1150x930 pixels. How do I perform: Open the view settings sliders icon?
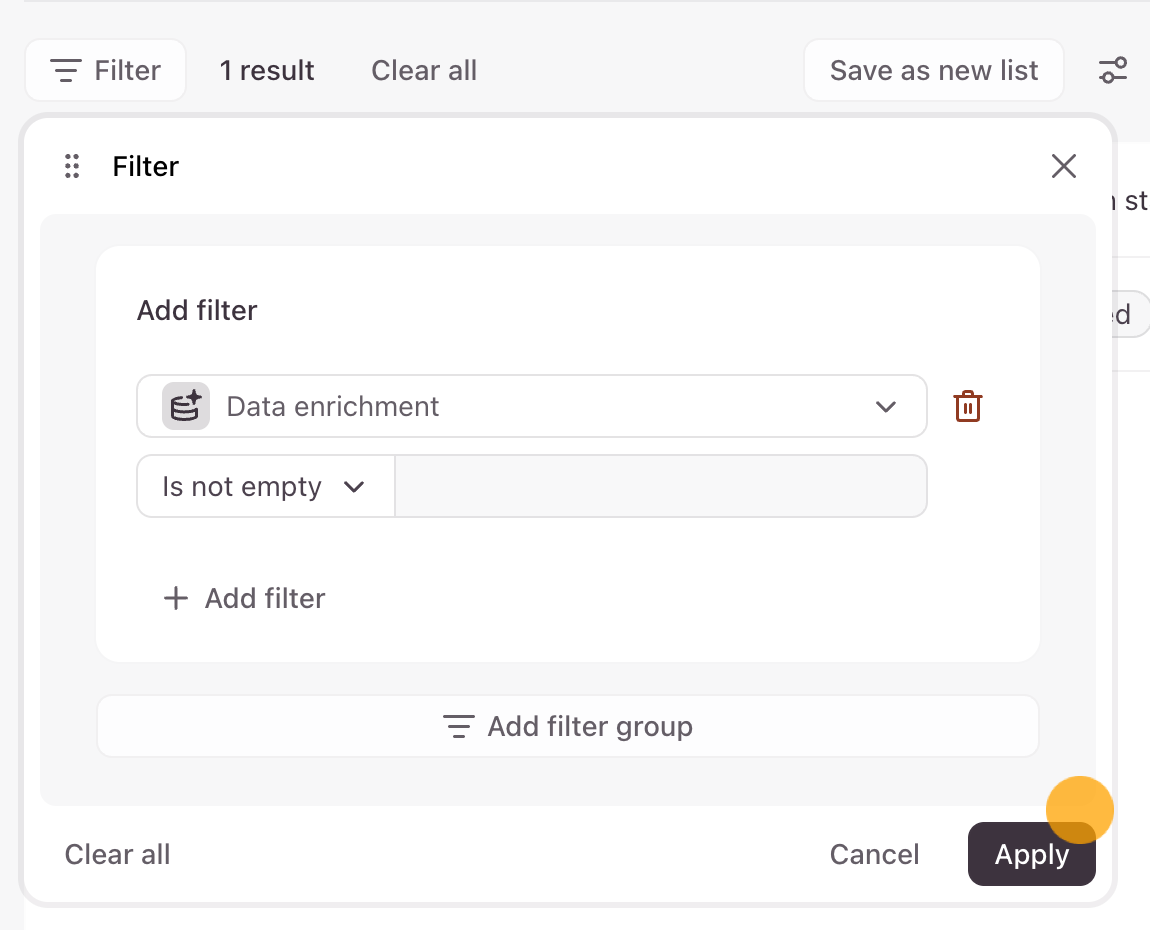click(x=1112, y=71)
